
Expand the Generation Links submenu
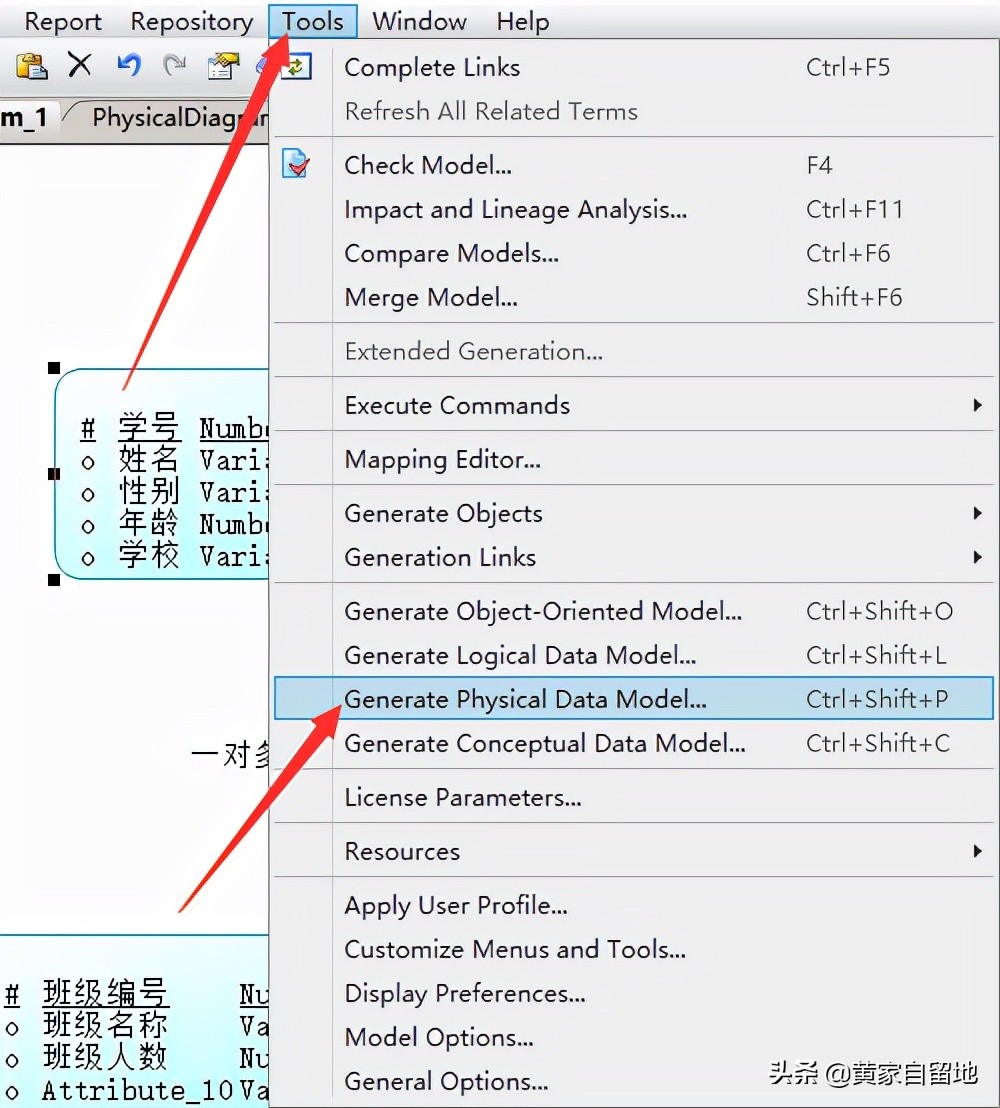click(x=441, y=557)
